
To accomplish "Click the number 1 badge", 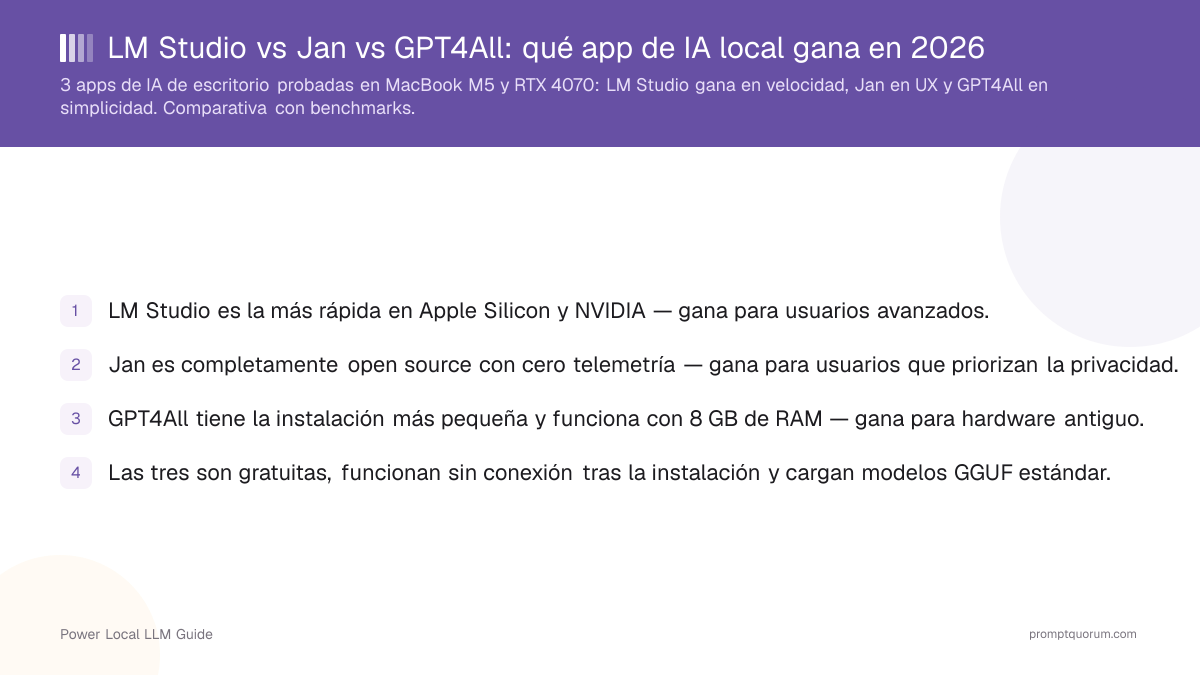I will click(x=75, y=311).
